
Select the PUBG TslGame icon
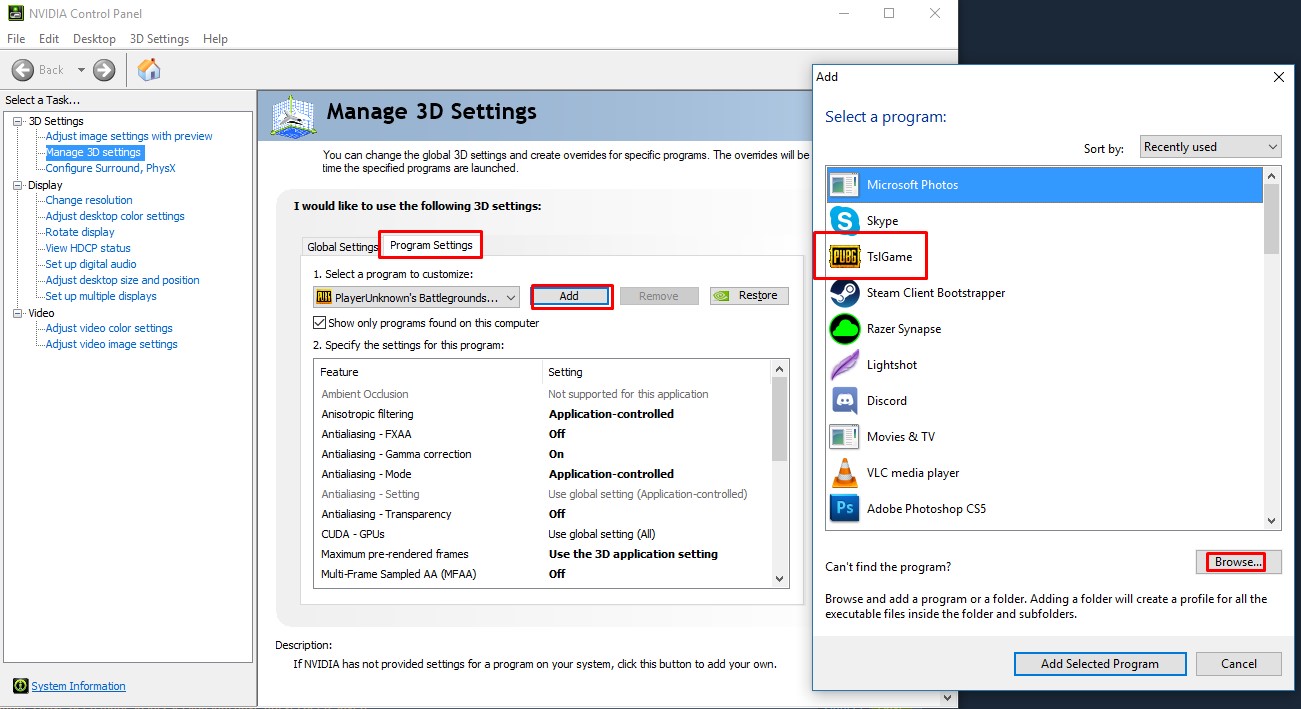[x=845, y=257]
